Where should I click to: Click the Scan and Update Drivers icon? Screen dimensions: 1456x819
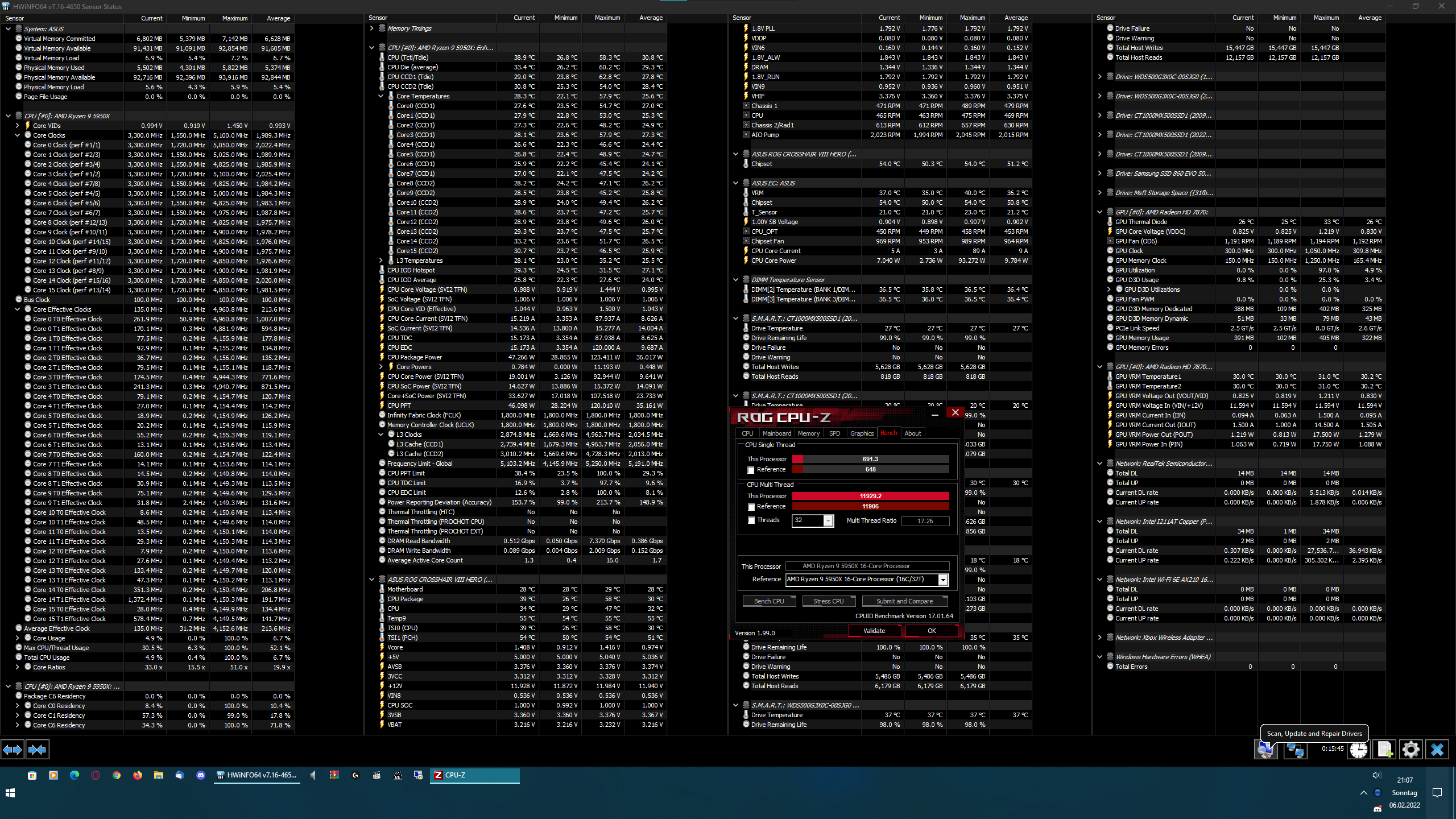tap(1266, 750)
